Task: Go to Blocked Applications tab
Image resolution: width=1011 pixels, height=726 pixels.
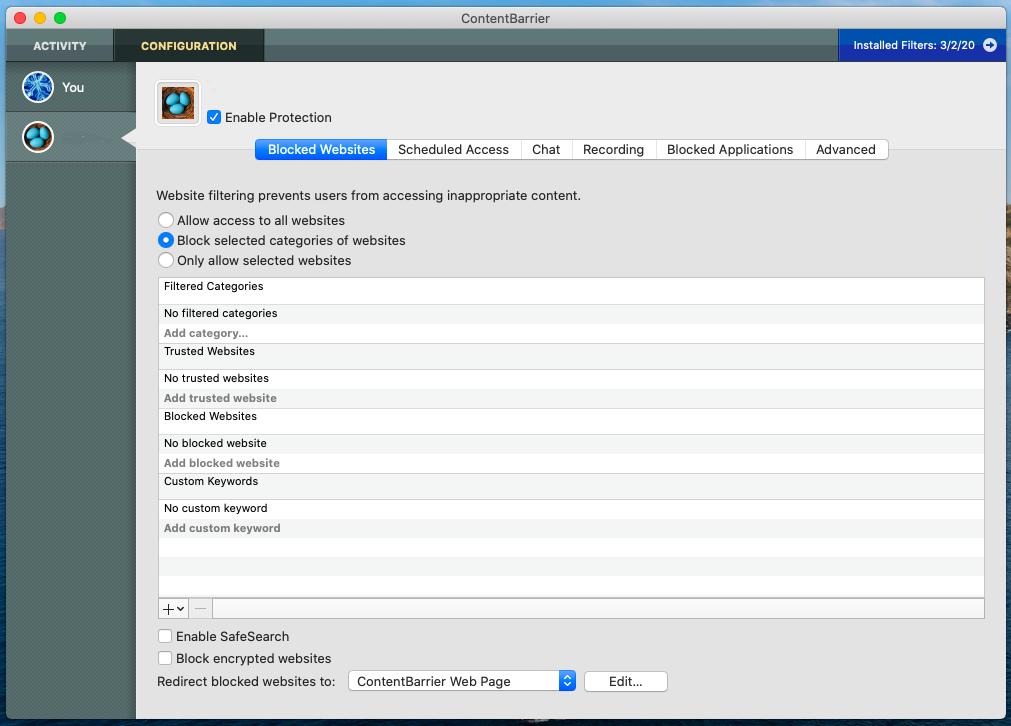Action: (730, 150)
